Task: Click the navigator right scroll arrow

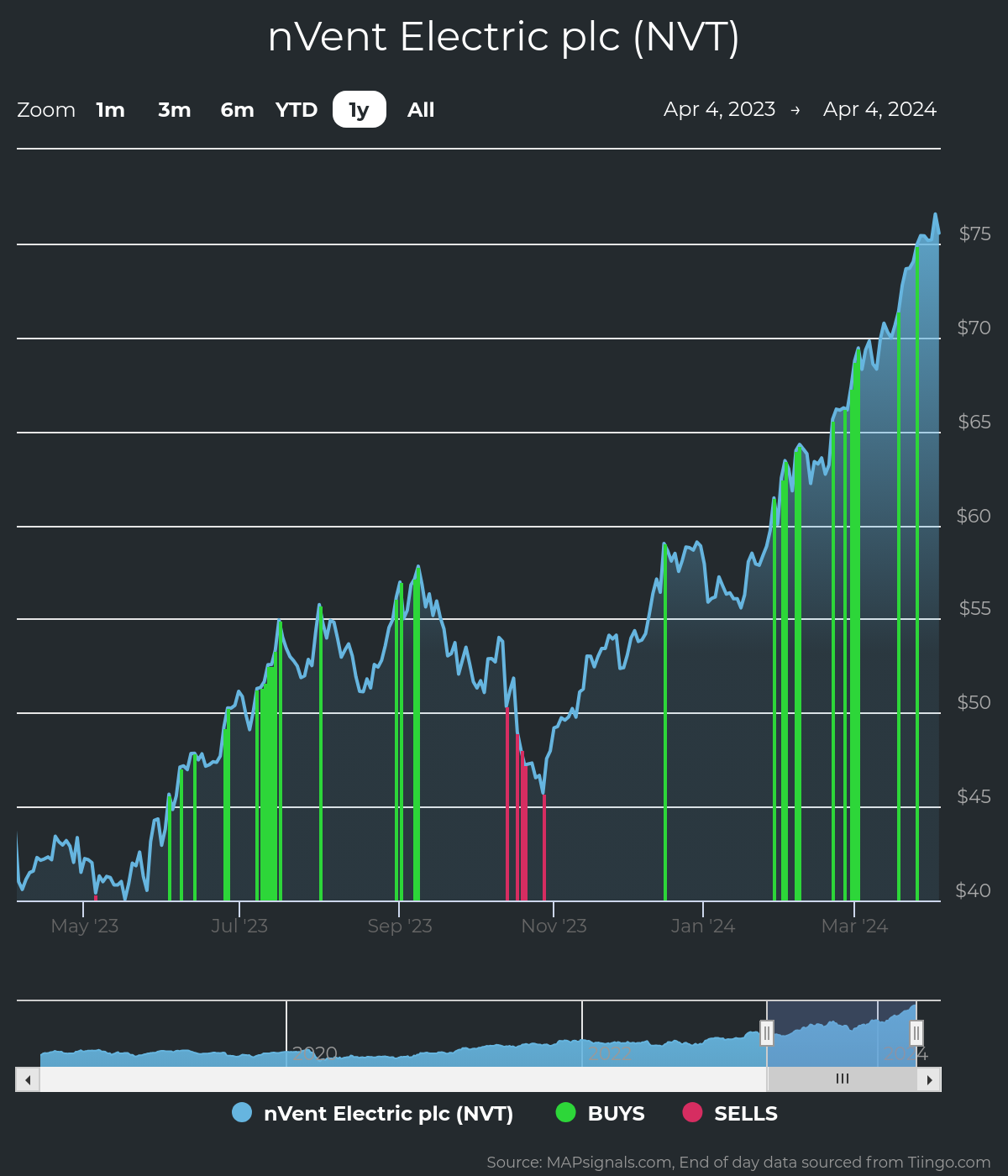Action: coord(929,1079)
